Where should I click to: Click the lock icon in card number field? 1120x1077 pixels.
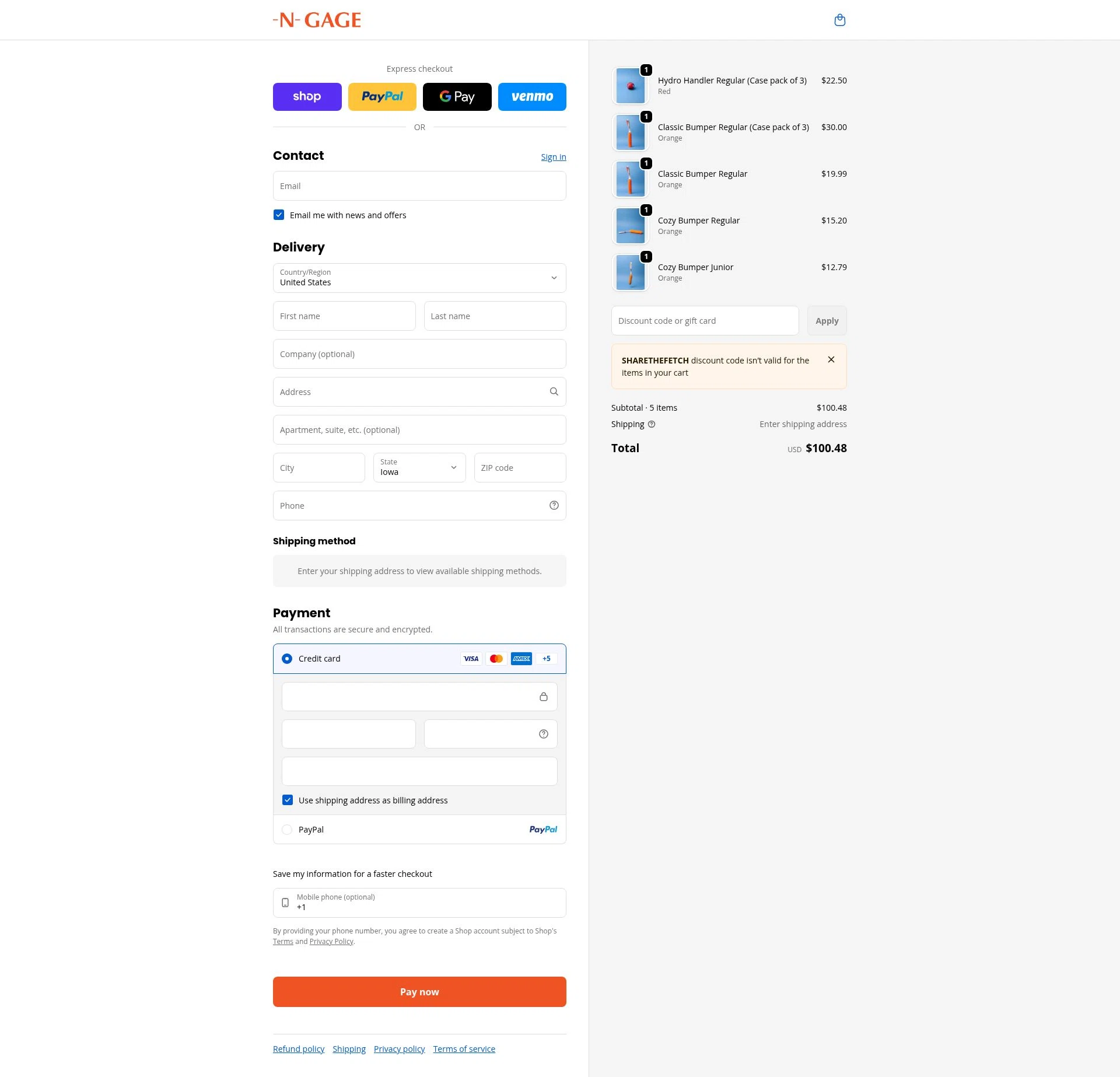click(543, 697)
